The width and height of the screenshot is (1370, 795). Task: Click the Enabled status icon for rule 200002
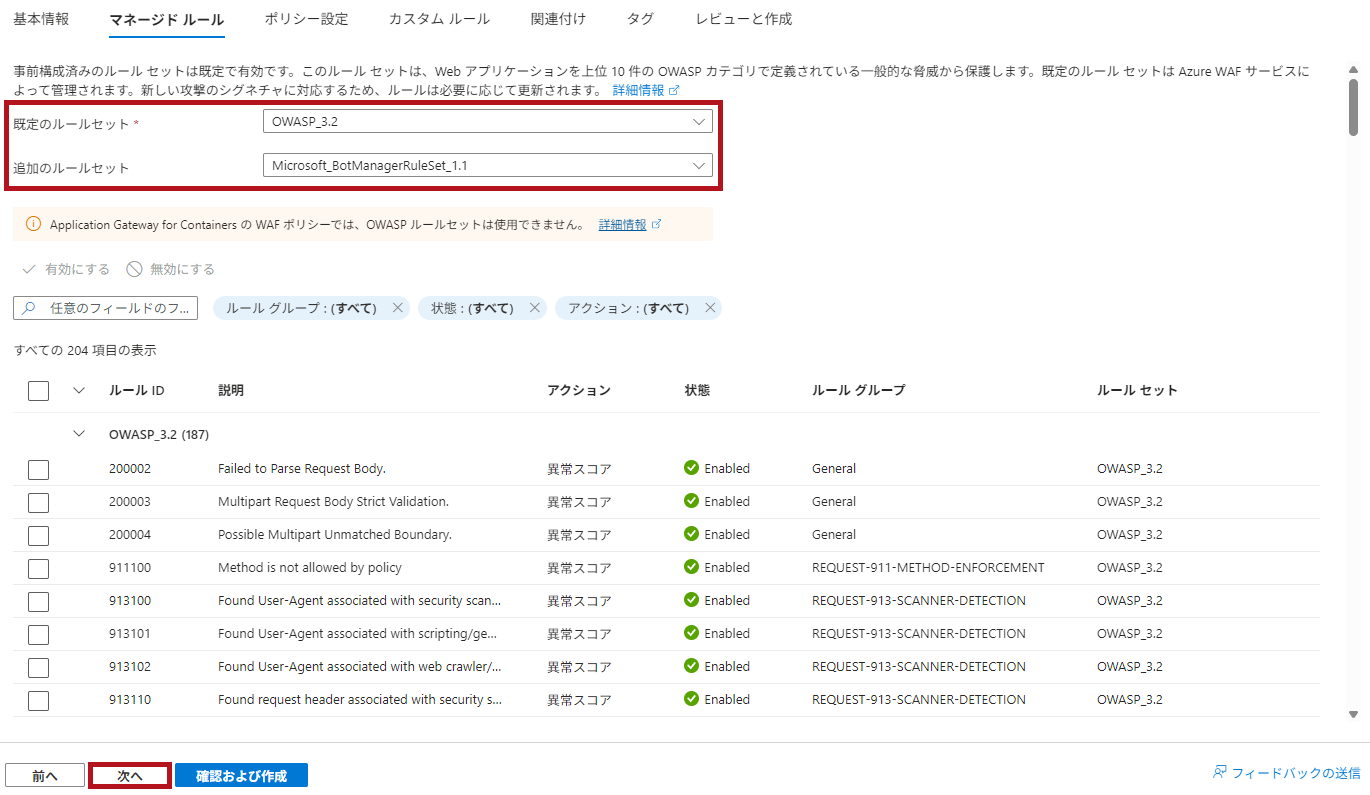click(691, 468)
